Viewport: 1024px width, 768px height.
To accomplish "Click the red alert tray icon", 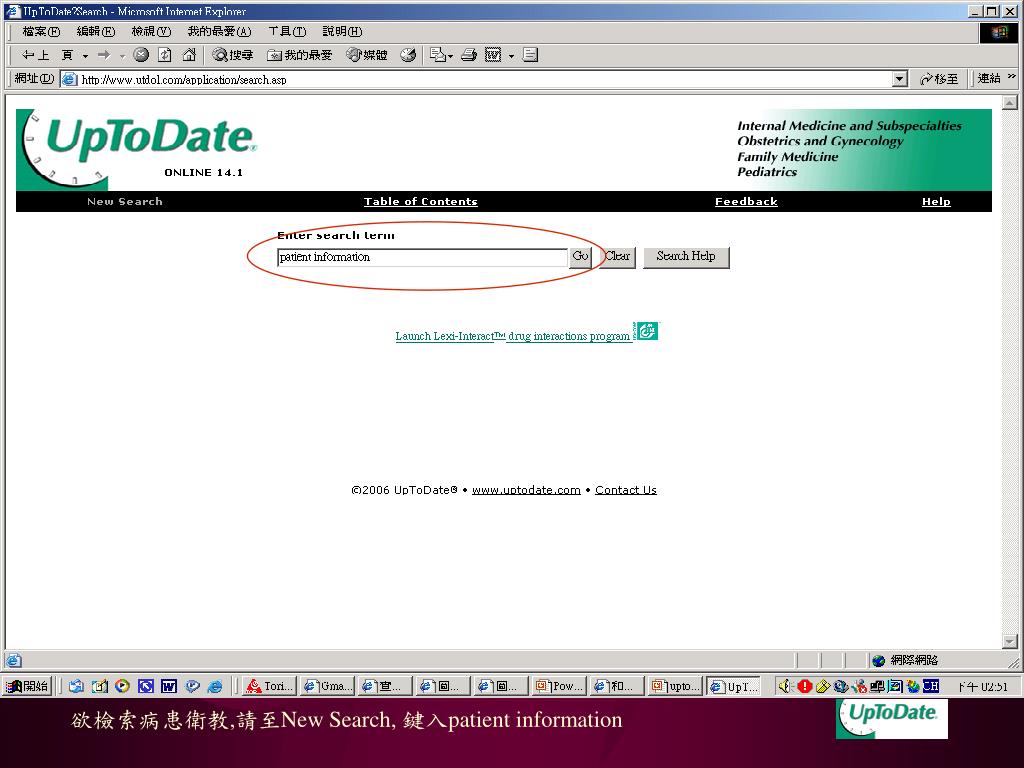I will click(x=805, y=686).
